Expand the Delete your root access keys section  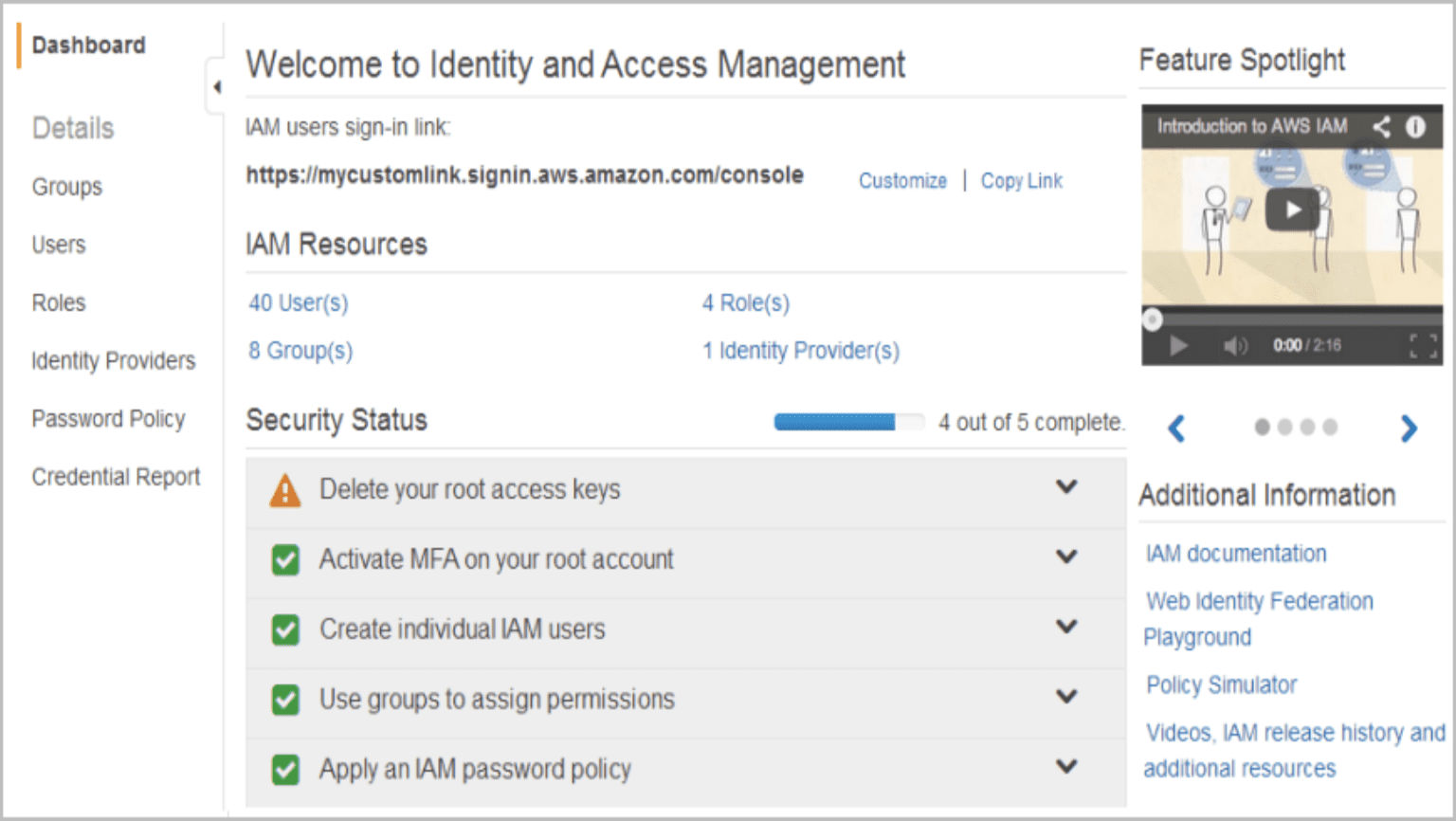pos(1066,487)
